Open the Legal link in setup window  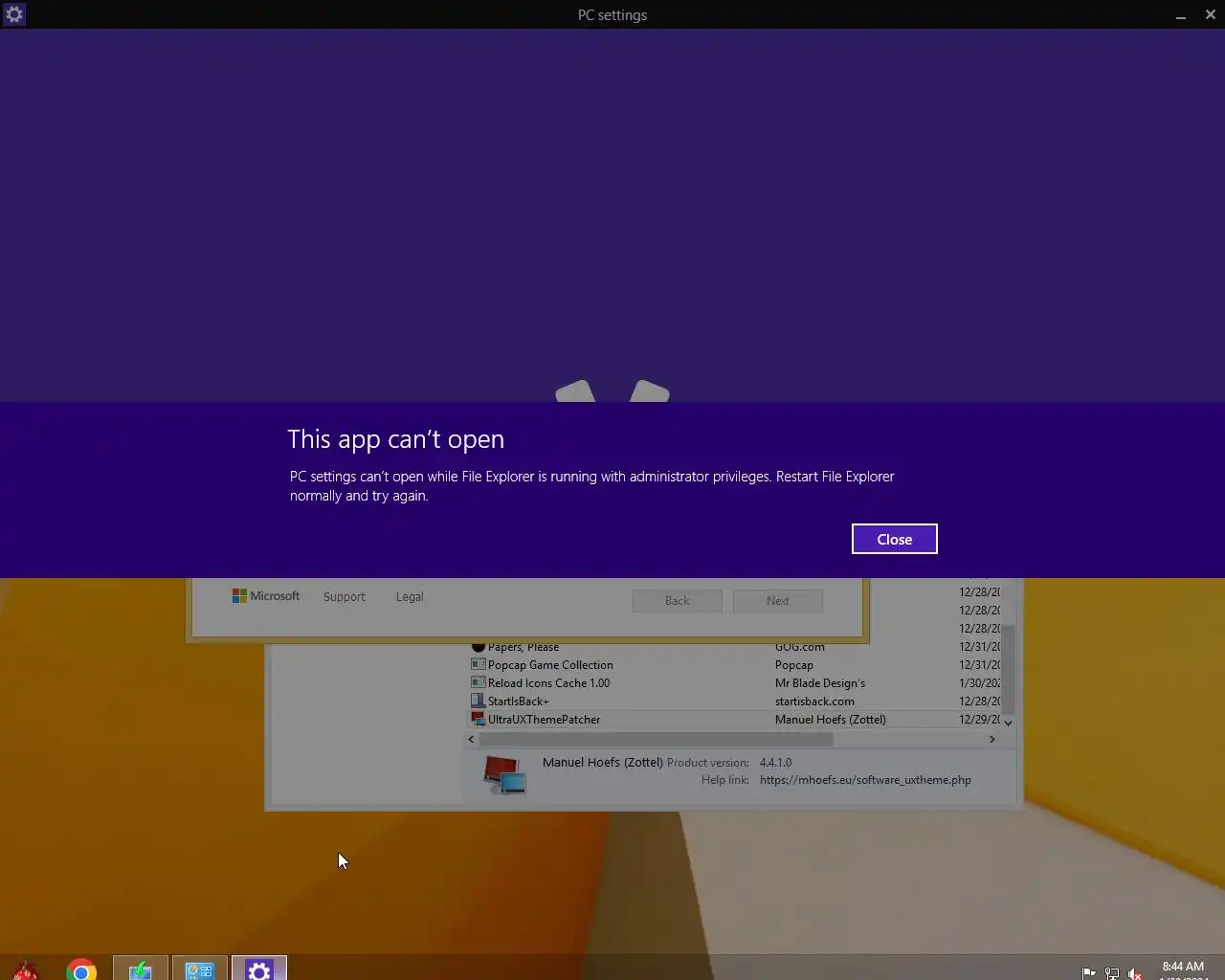(410, 596)
